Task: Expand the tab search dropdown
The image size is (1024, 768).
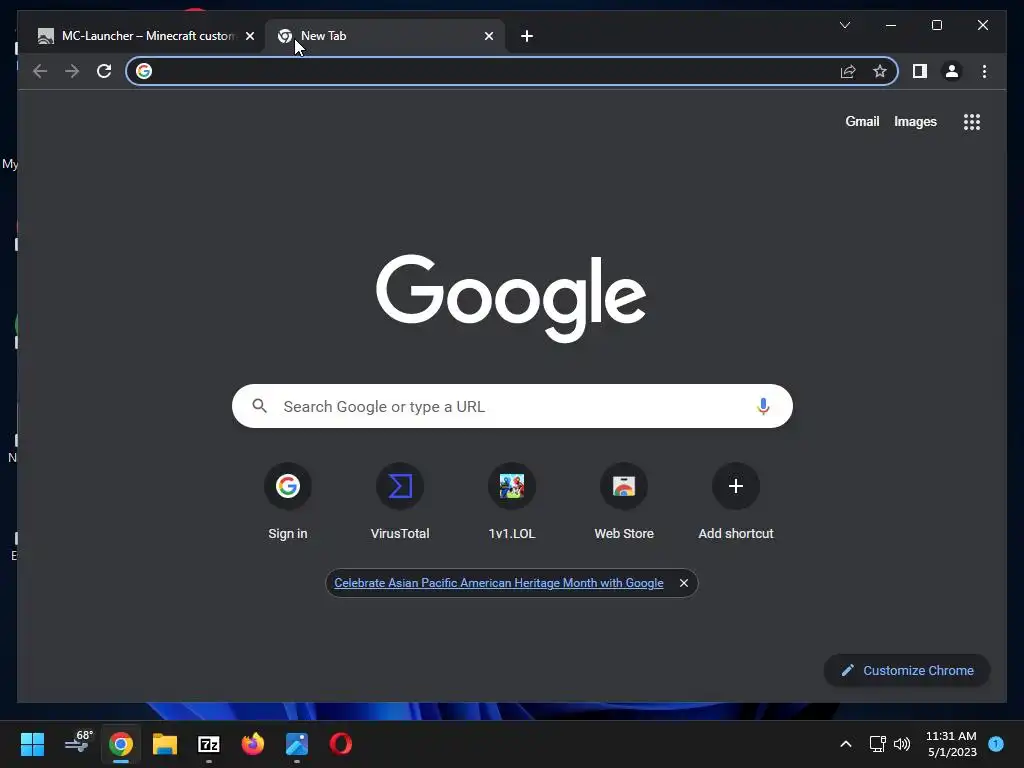Action: [844, 25]
